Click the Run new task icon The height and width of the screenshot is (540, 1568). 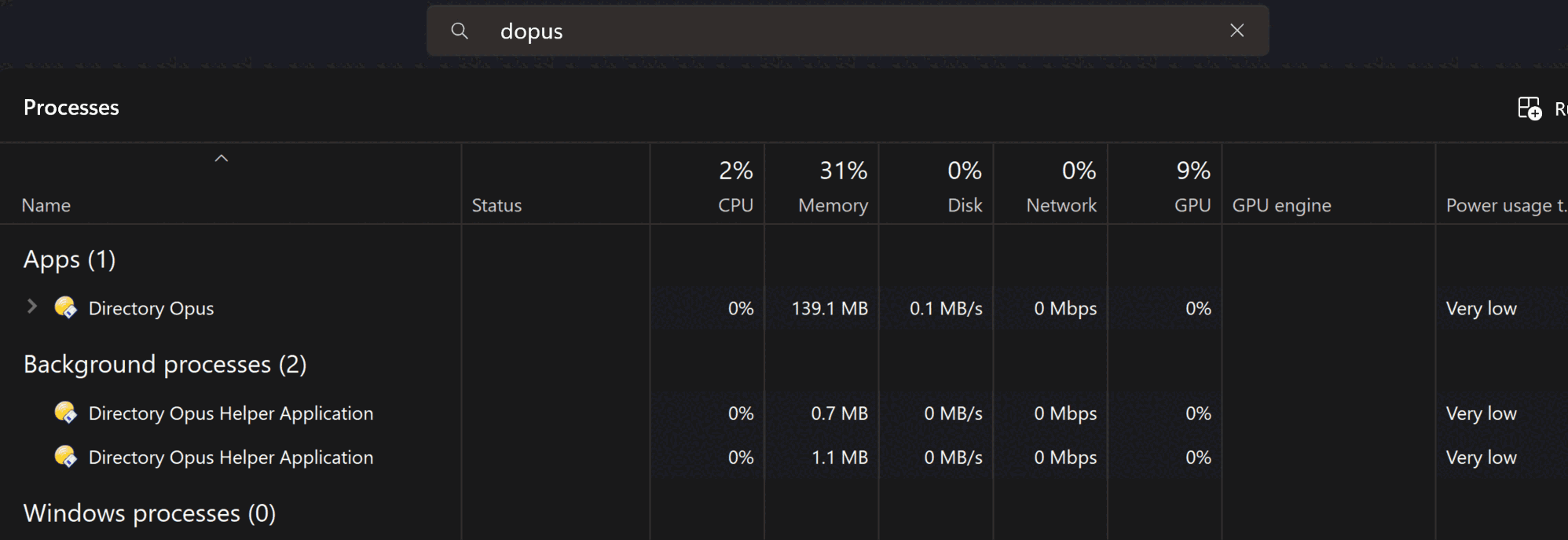click(1529, 108)
